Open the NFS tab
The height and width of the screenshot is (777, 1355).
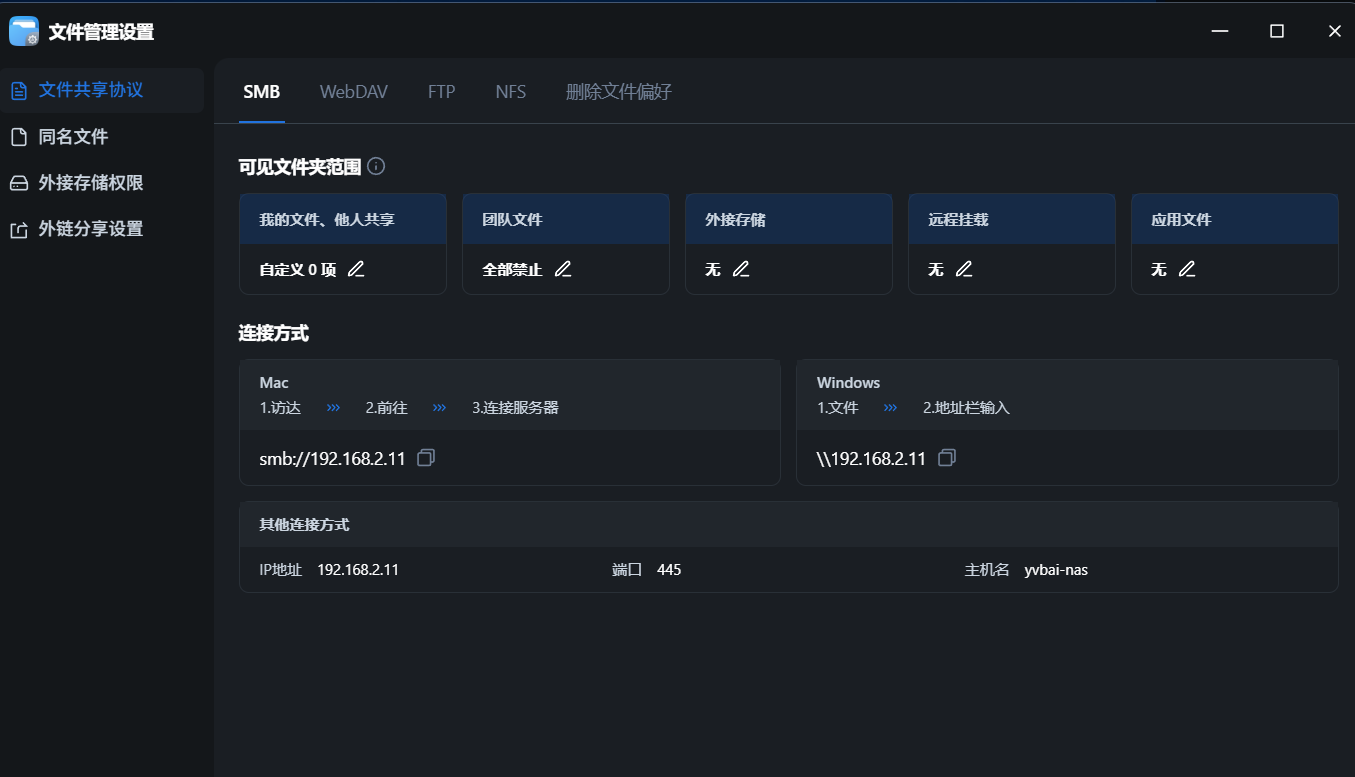click(511, 92)
